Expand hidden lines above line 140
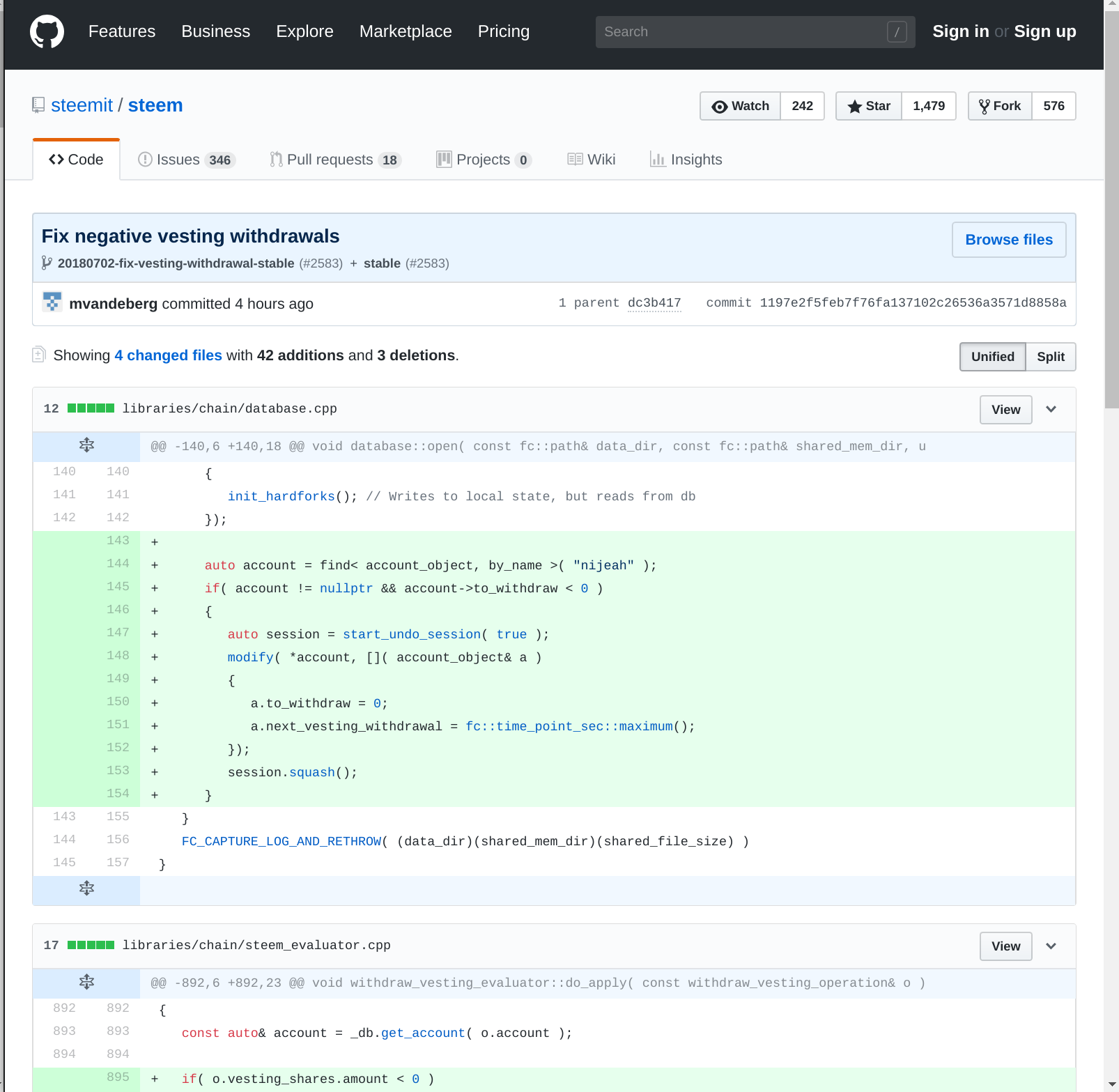The height and width of the screenshot is (1092, 1119). (86, 445)
